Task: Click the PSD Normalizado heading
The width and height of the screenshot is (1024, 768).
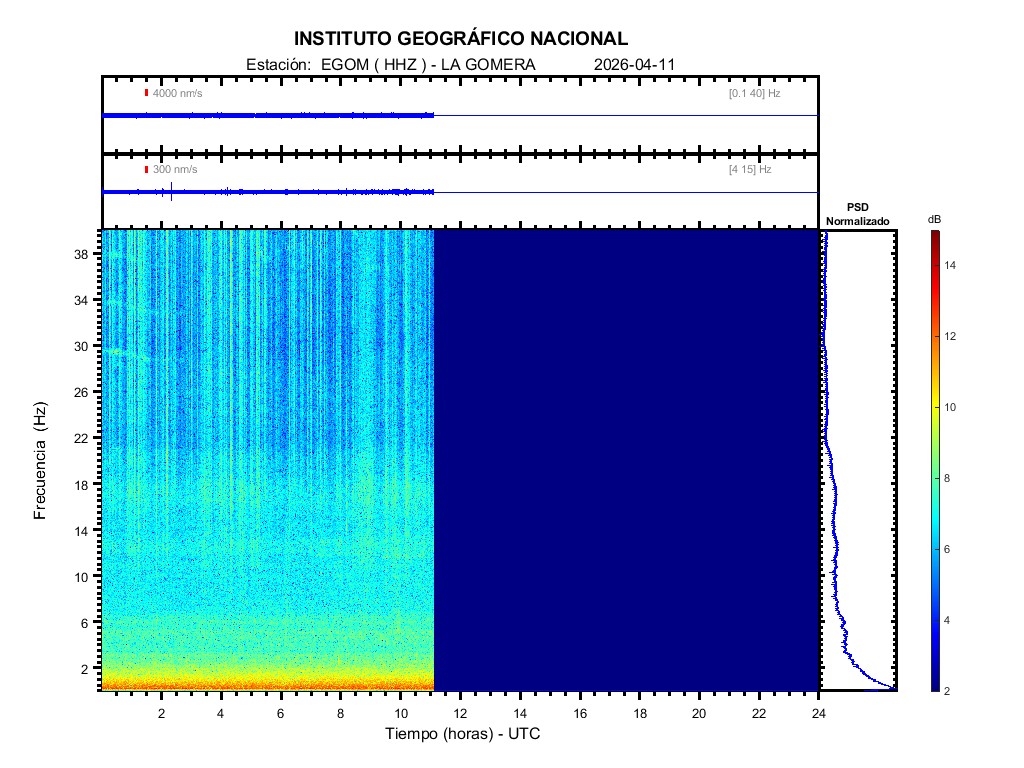Action: (858, 214)
